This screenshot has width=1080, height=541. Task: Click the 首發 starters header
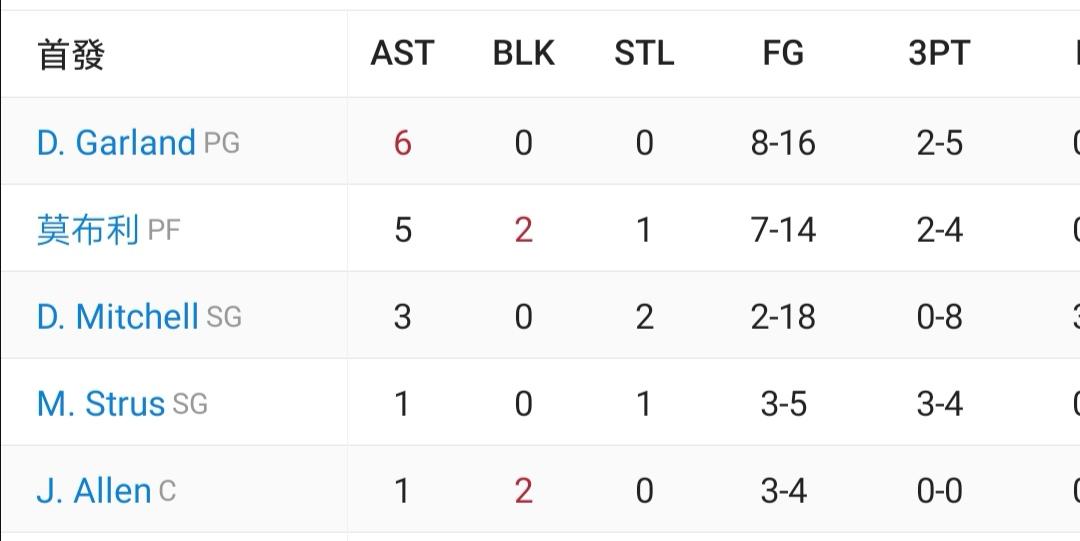[x=71, y=54]
